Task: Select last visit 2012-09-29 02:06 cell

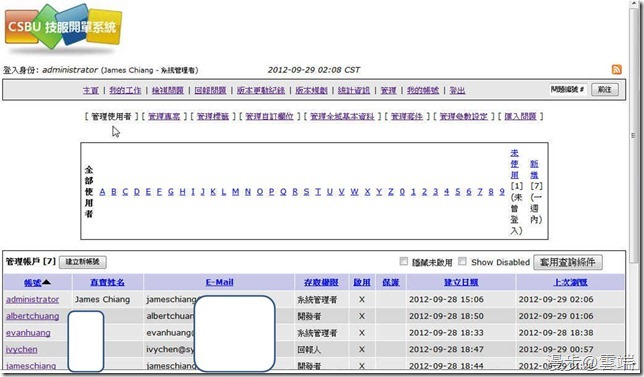Action: [556, 299]
